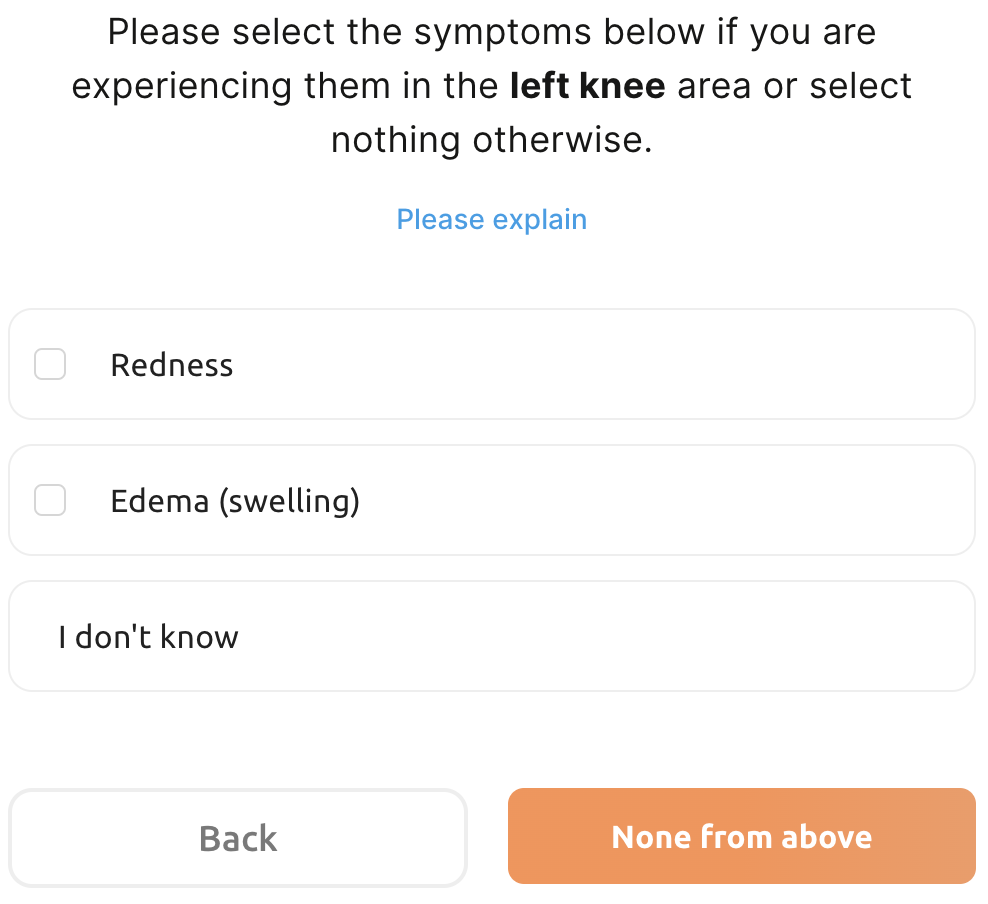Mark swelling as a left knee symptom
This screenshot has width=988, height=904.
[x=50, y=500]
